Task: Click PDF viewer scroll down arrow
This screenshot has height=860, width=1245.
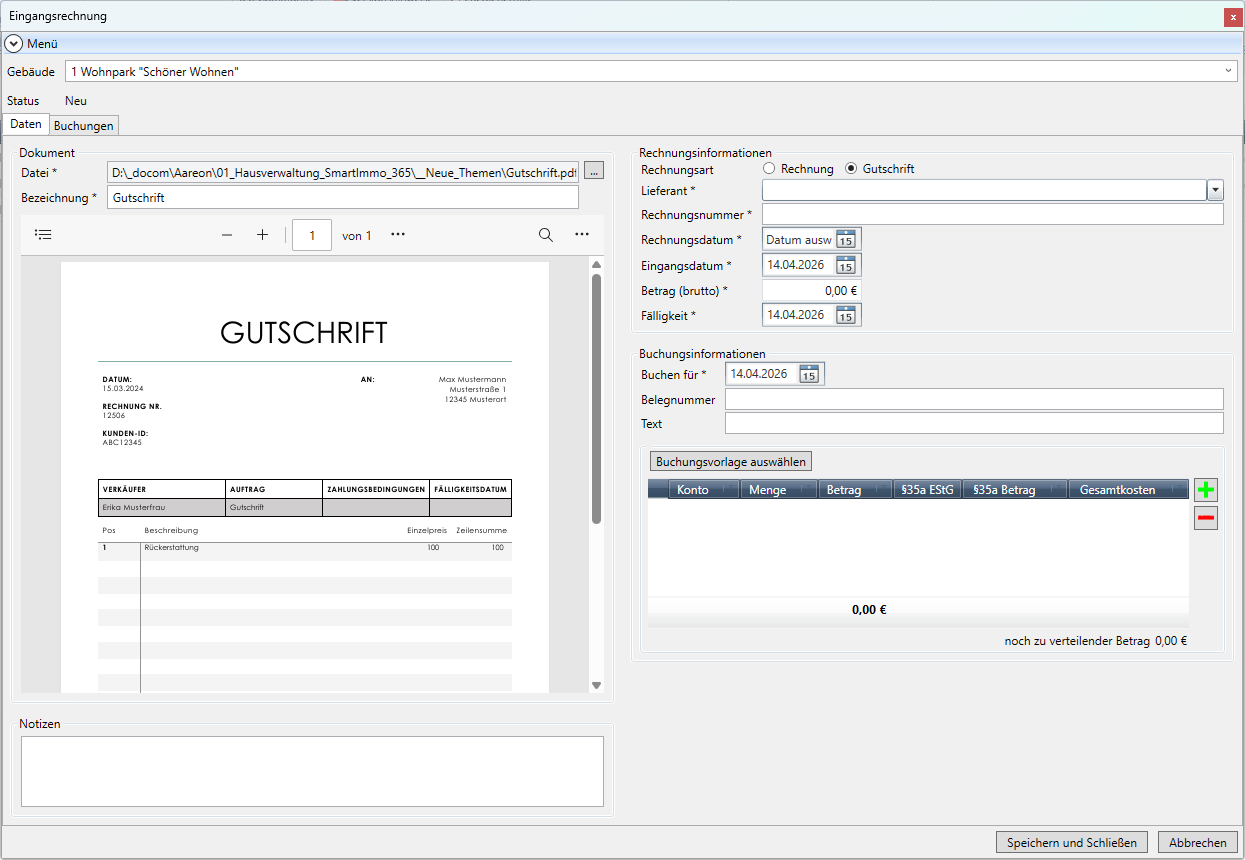Action: (597, 685)
